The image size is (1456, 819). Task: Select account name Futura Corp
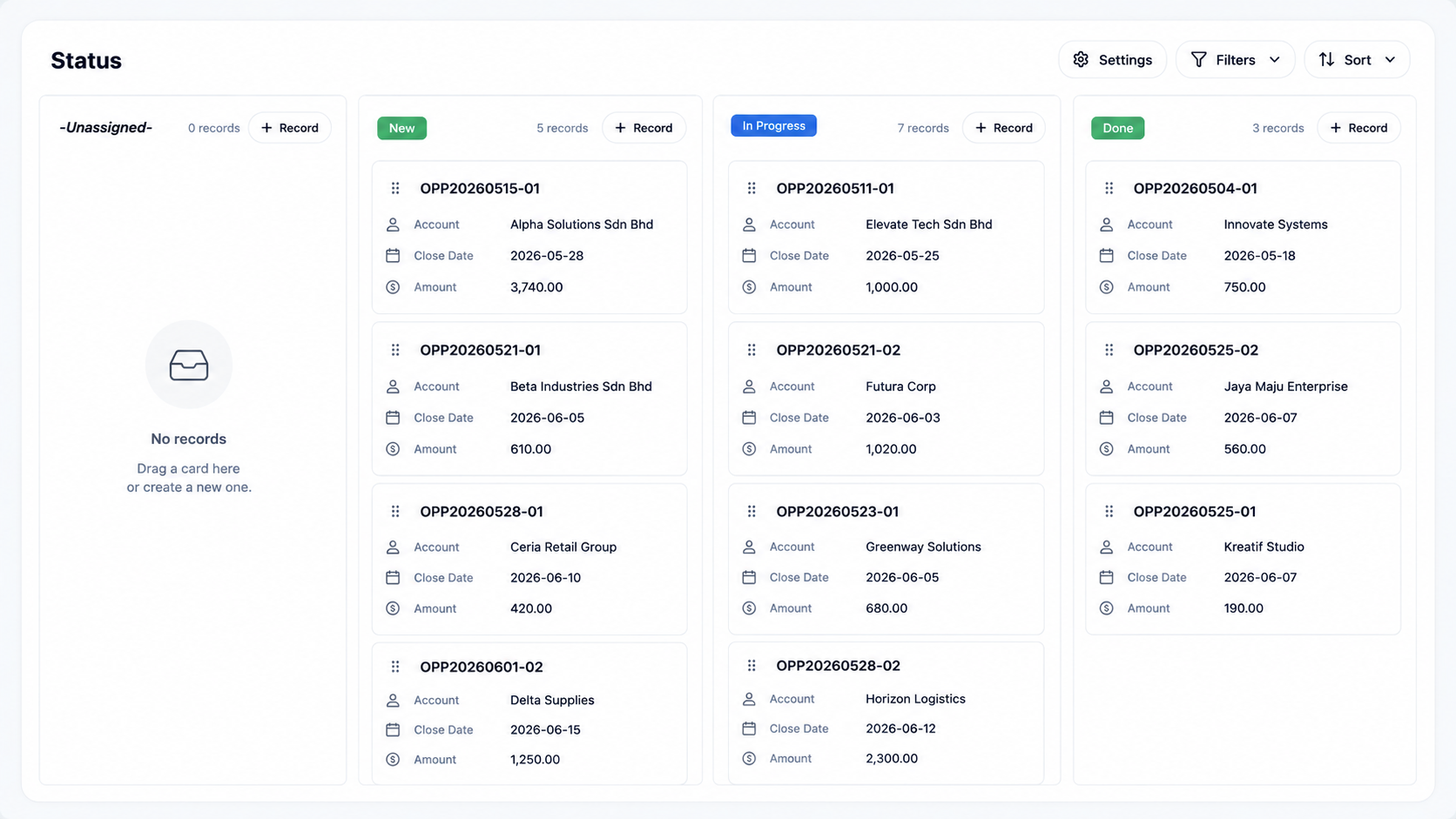tap(900, 386)
